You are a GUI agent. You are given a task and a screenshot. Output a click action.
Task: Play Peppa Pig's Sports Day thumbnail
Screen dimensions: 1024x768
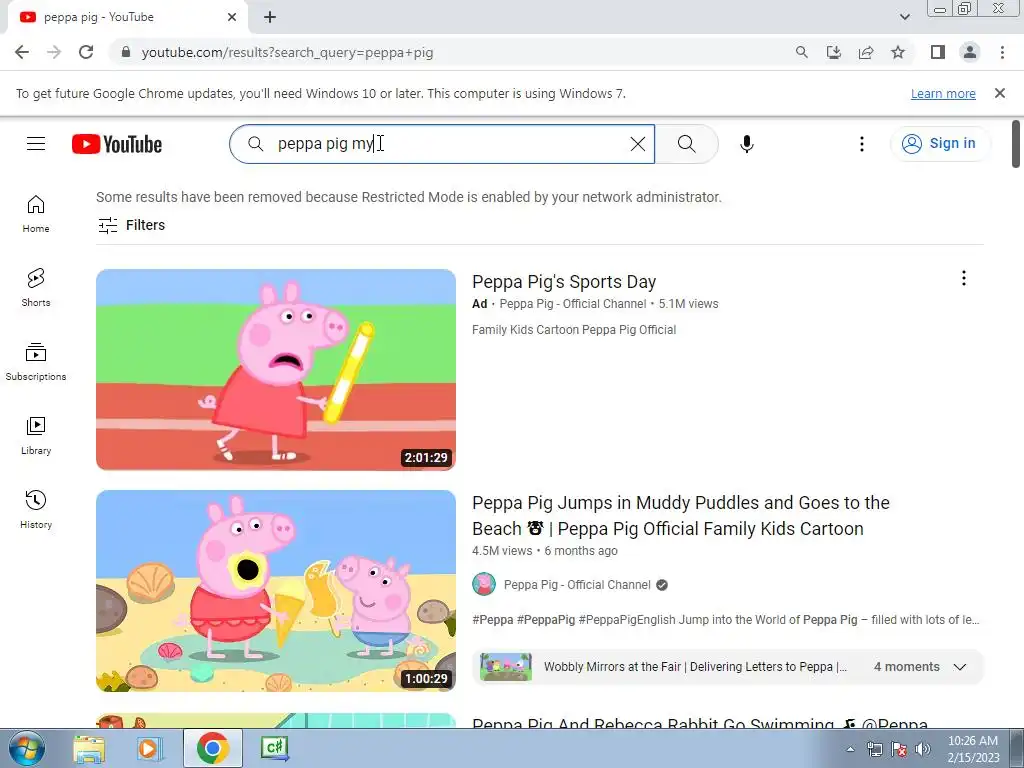276,370
